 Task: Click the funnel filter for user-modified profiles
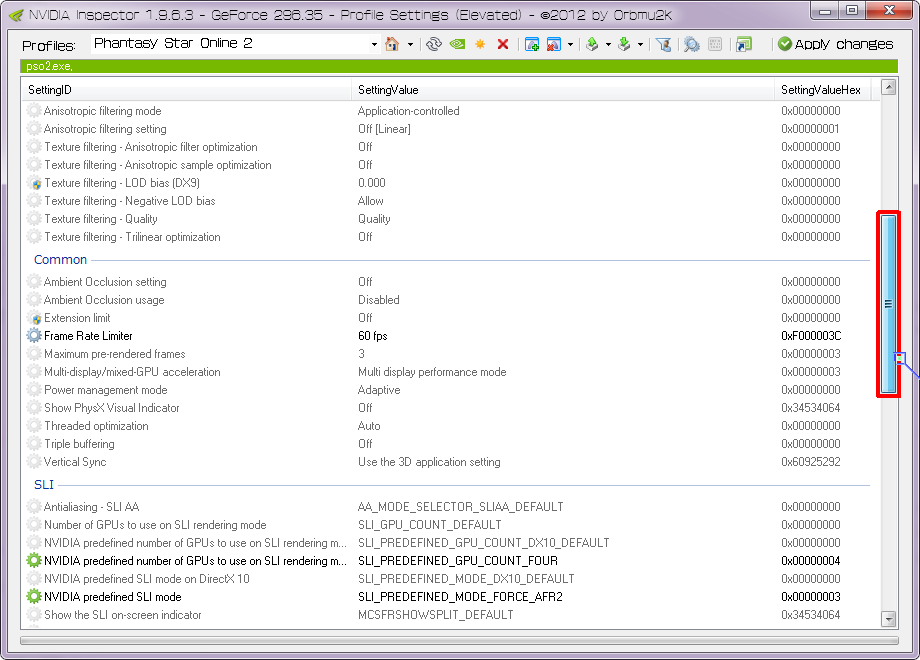664,44
